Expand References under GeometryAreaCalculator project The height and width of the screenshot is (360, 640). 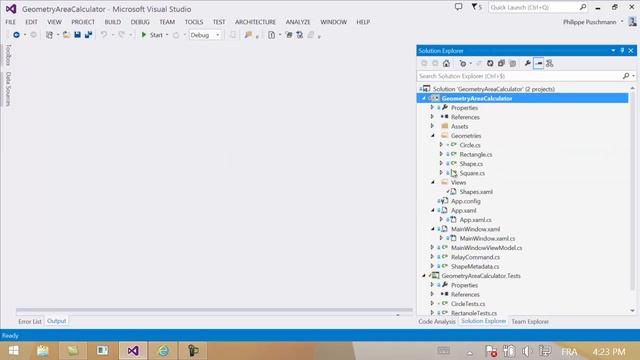point(432,117)
